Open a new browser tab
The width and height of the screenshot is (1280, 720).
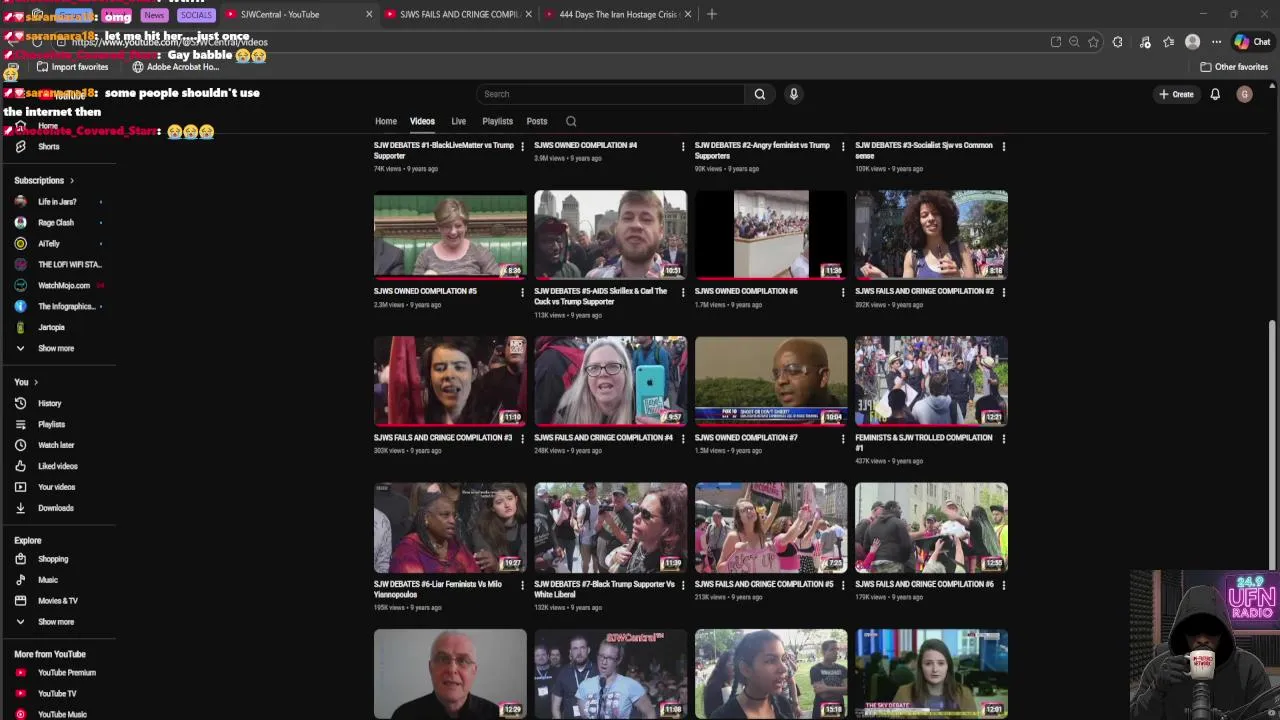[712, 14]
